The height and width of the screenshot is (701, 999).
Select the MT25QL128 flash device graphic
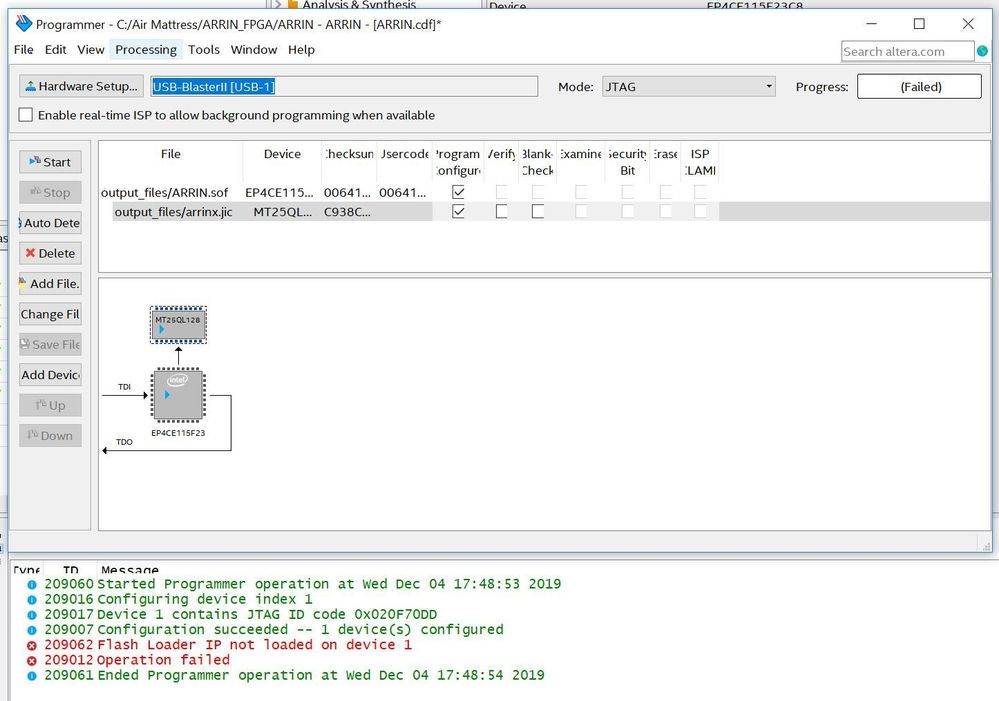pyautogui.click(x=179, y=324)
